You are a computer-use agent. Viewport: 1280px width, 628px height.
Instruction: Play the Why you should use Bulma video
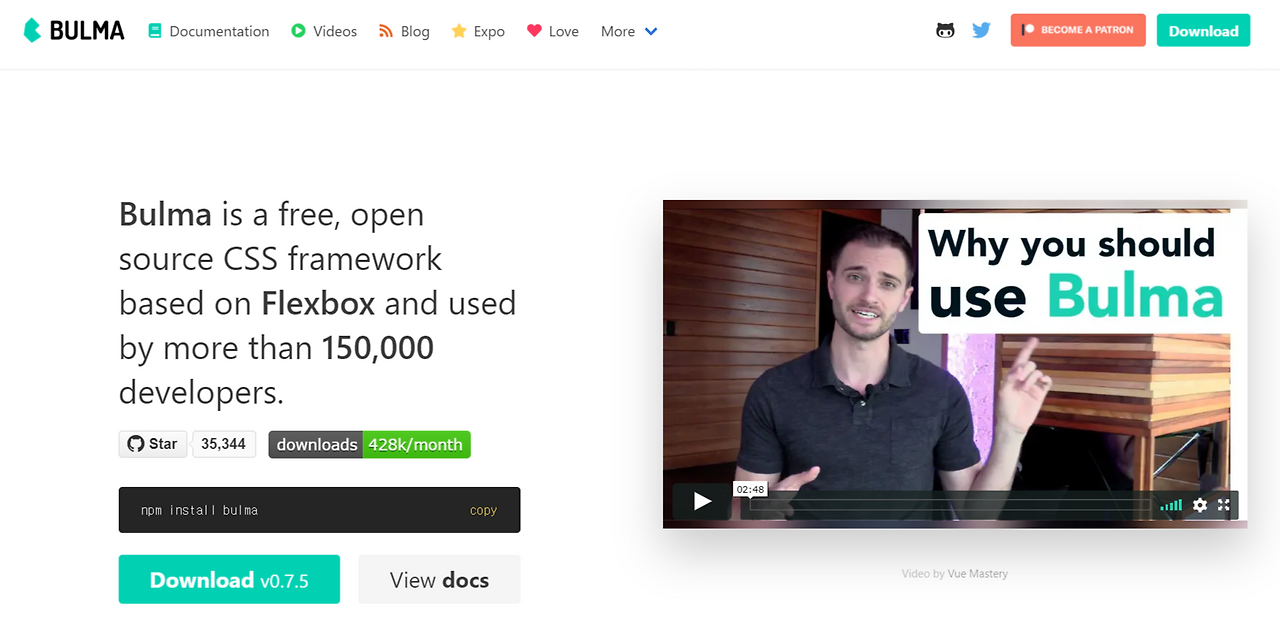coord(703,501)
